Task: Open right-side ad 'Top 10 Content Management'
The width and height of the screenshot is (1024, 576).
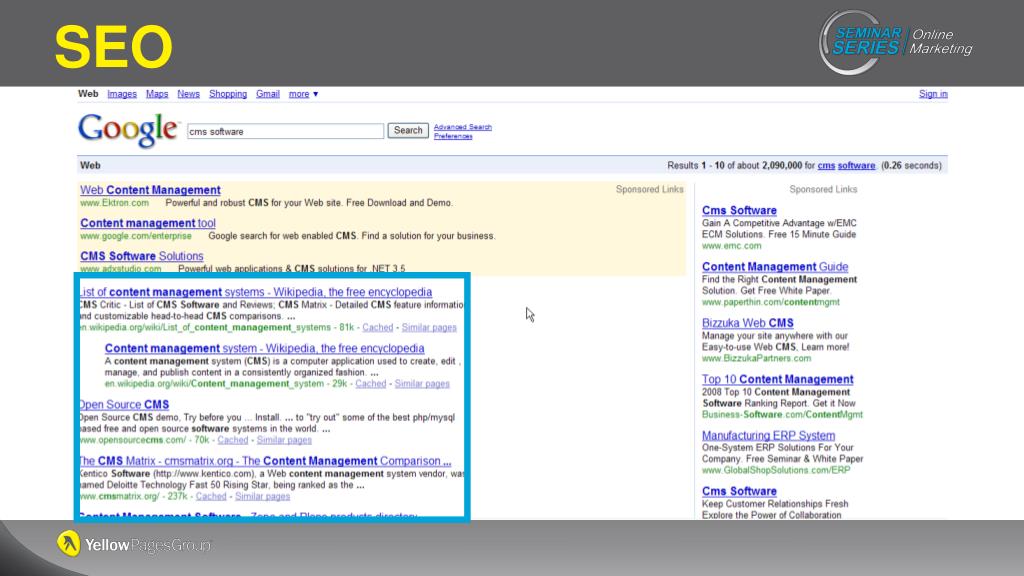Action: click(778, 379)
